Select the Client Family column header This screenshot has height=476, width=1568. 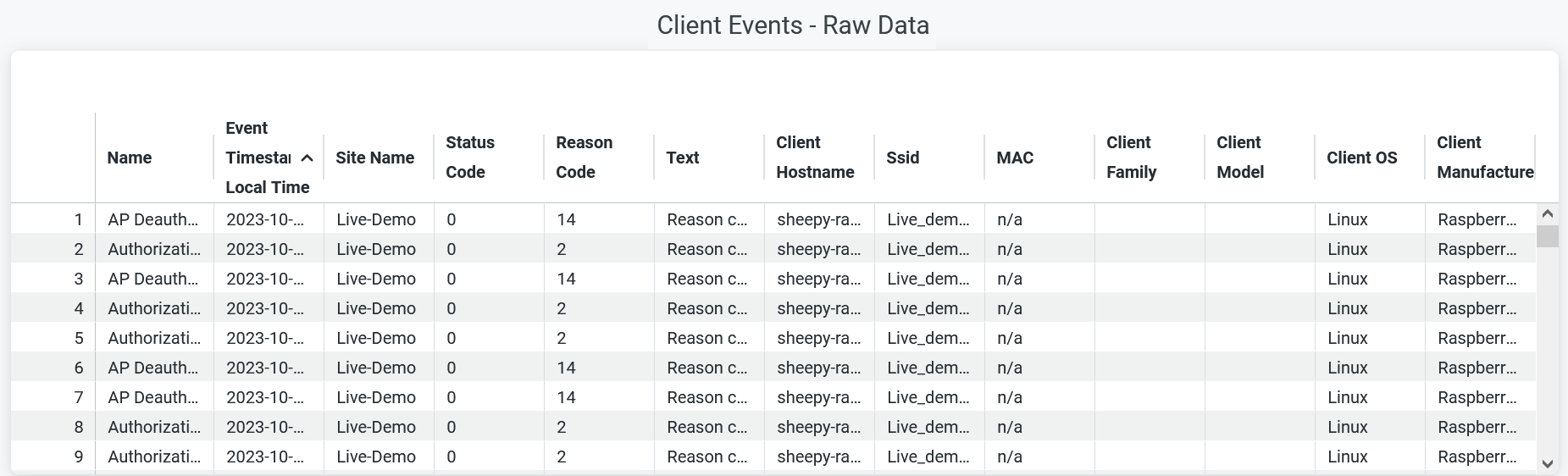(1131, 158)
